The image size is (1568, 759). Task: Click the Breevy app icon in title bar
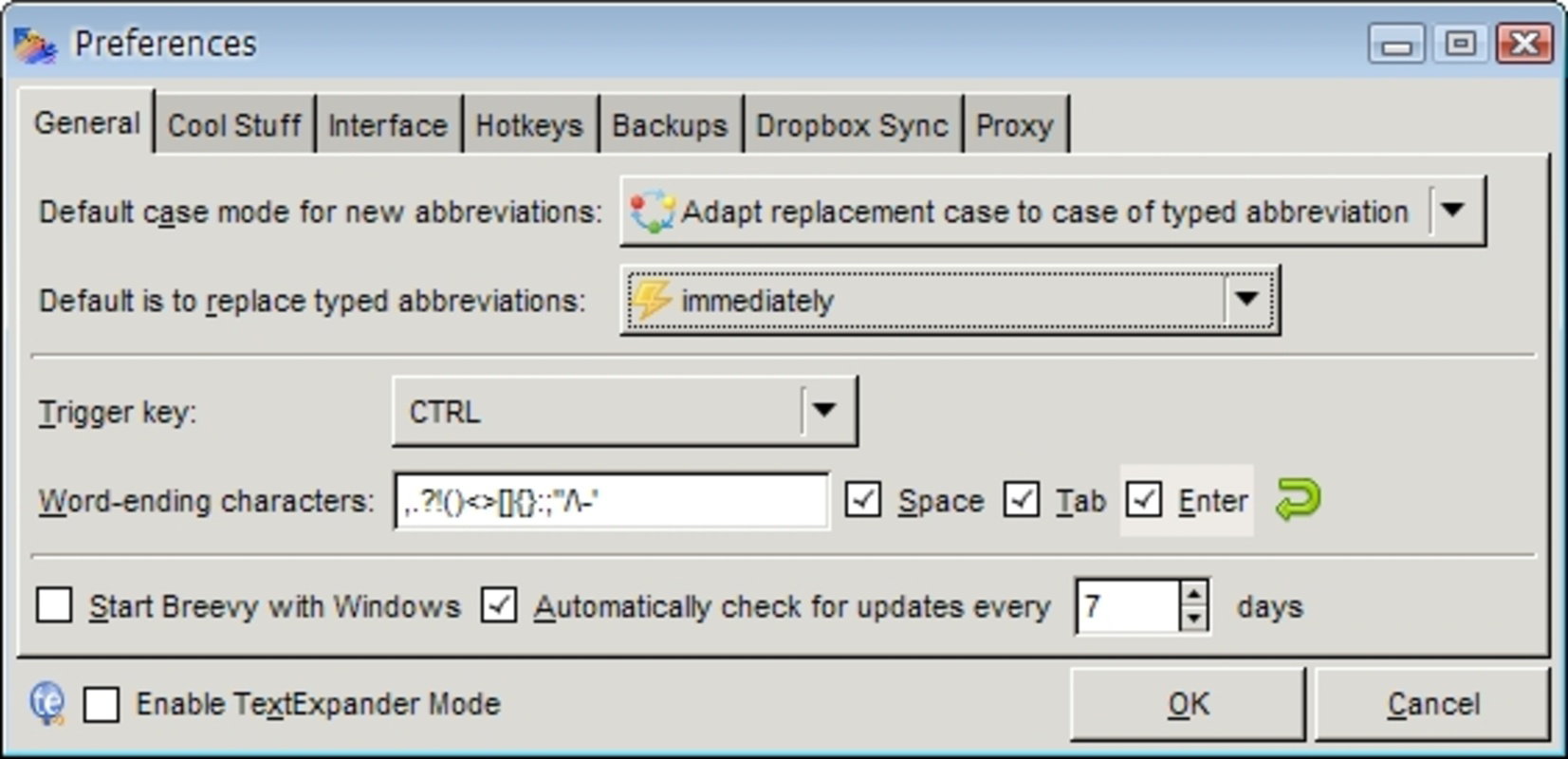(x=36, y=44)
